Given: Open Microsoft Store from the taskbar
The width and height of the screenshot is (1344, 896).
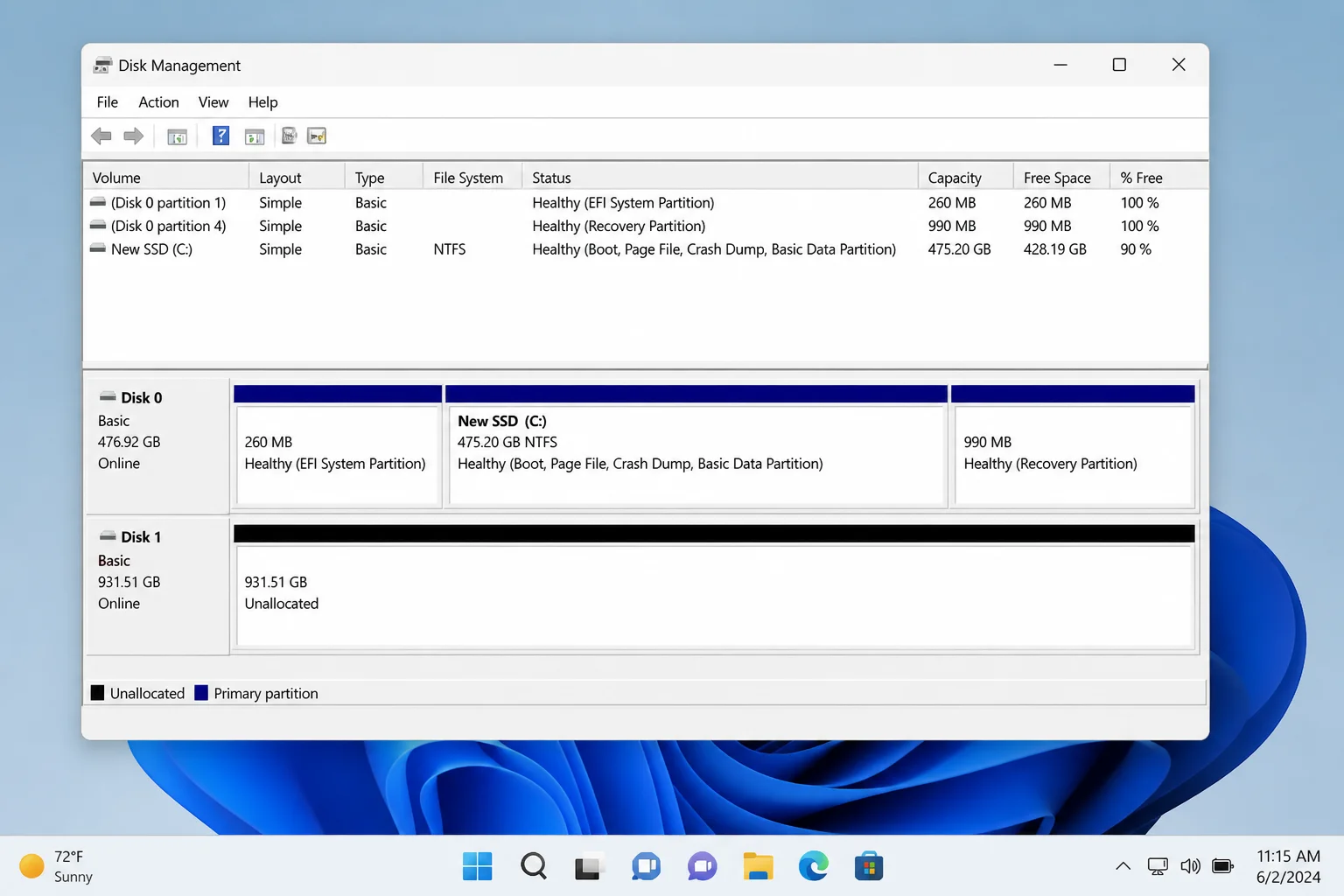Looking at the screenshot, I should 869,866.
